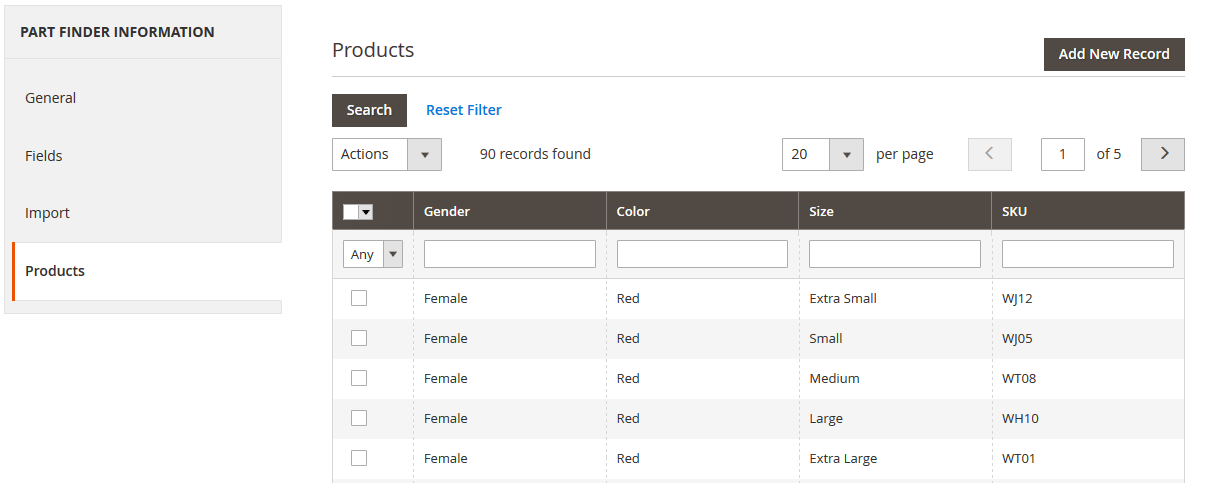Click the SKU filter text box
Viewport: 1208px width, 483px height.
point(1087,254)
